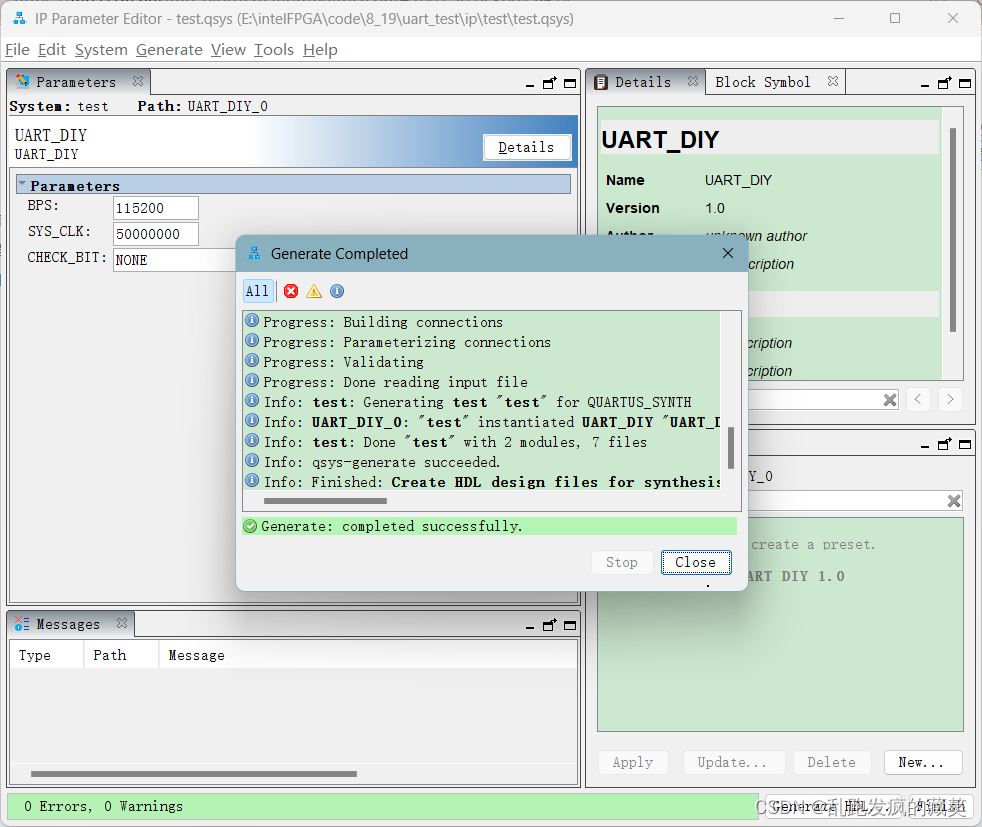Image resolution: width=982 pixels, height=827 pixels.
Task: Close the Details tab
Action: click(693, 81)
